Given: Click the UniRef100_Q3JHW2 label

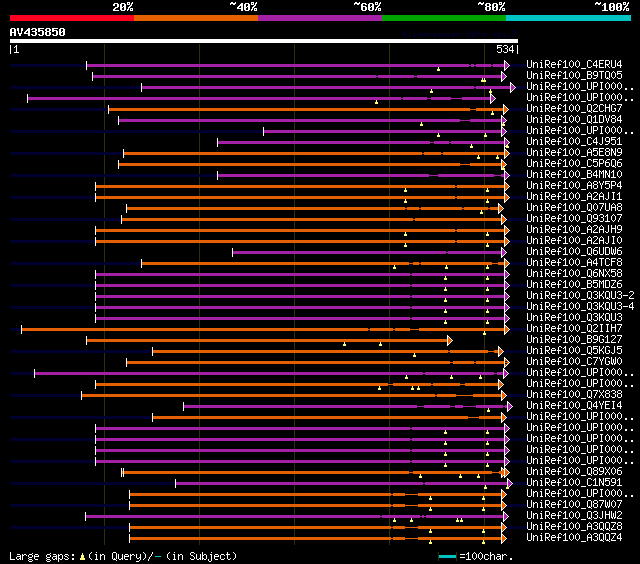Looking at the screenshot, I should pyautogui.click(x=574, y=516).
